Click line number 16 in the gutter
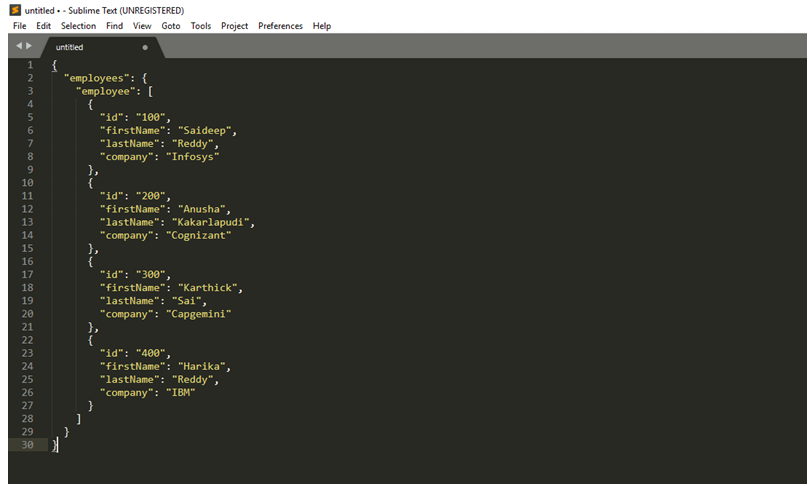809x486 pixels. pos(27,261)
